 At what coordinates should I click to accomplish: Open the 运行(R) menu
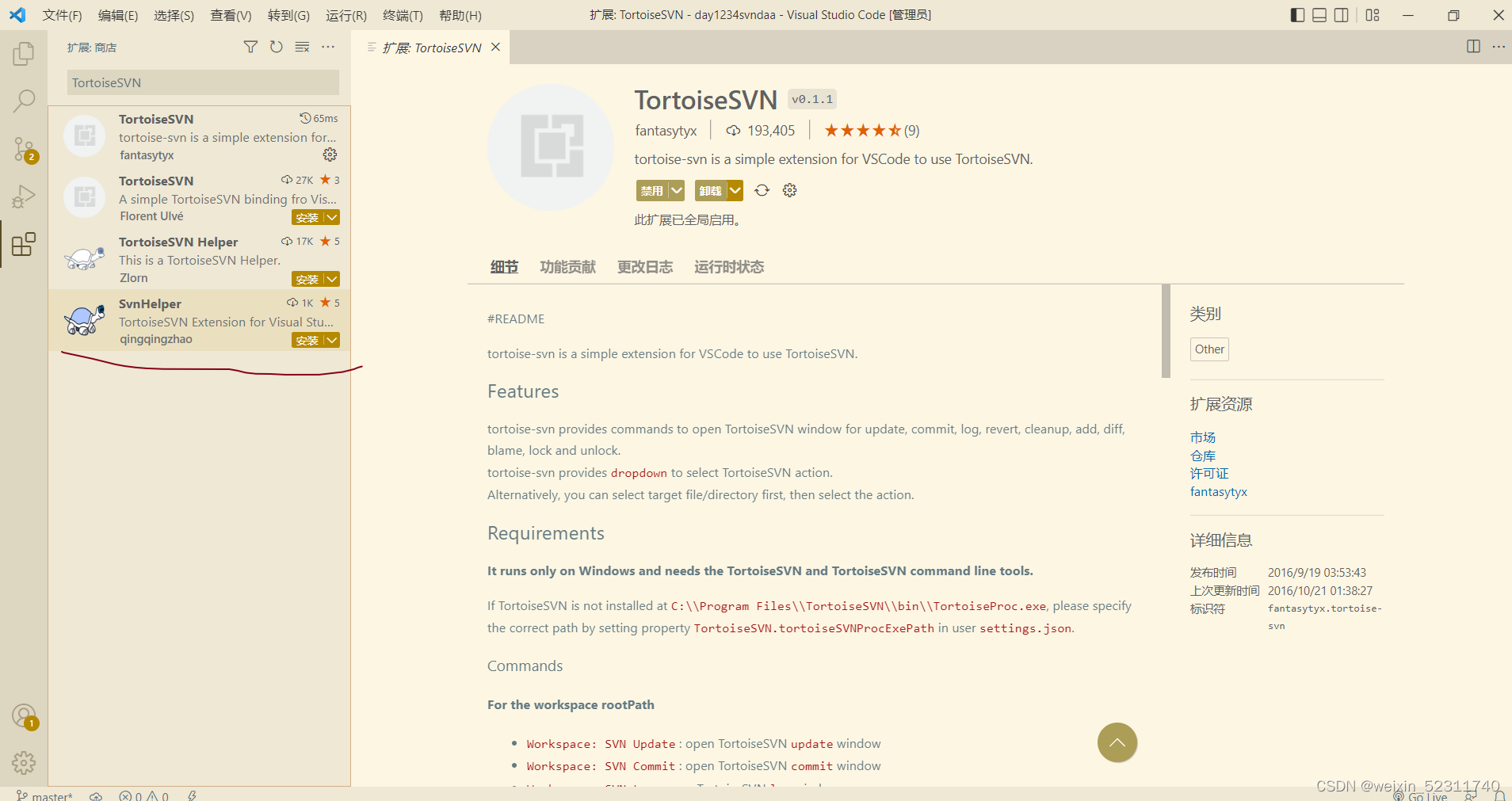pyautogui.click(x=346, y=15)
